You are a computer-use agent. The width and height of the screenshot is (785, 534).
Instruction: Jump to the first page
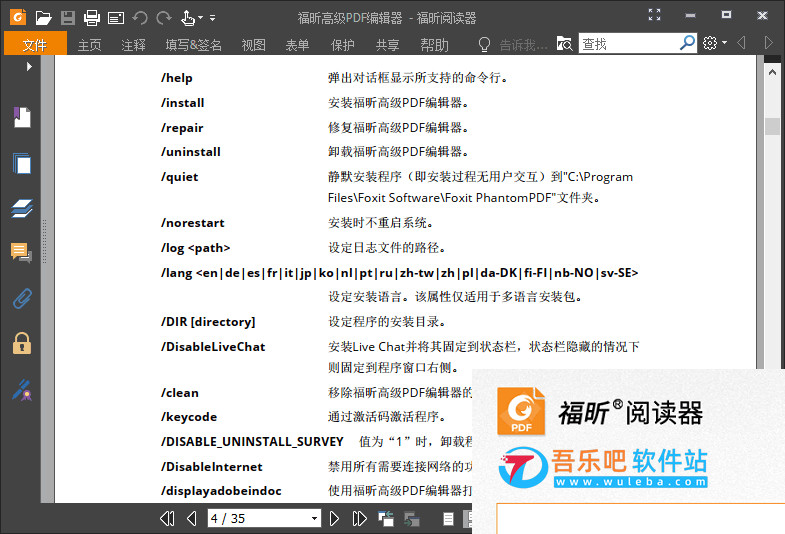(167, 518)
